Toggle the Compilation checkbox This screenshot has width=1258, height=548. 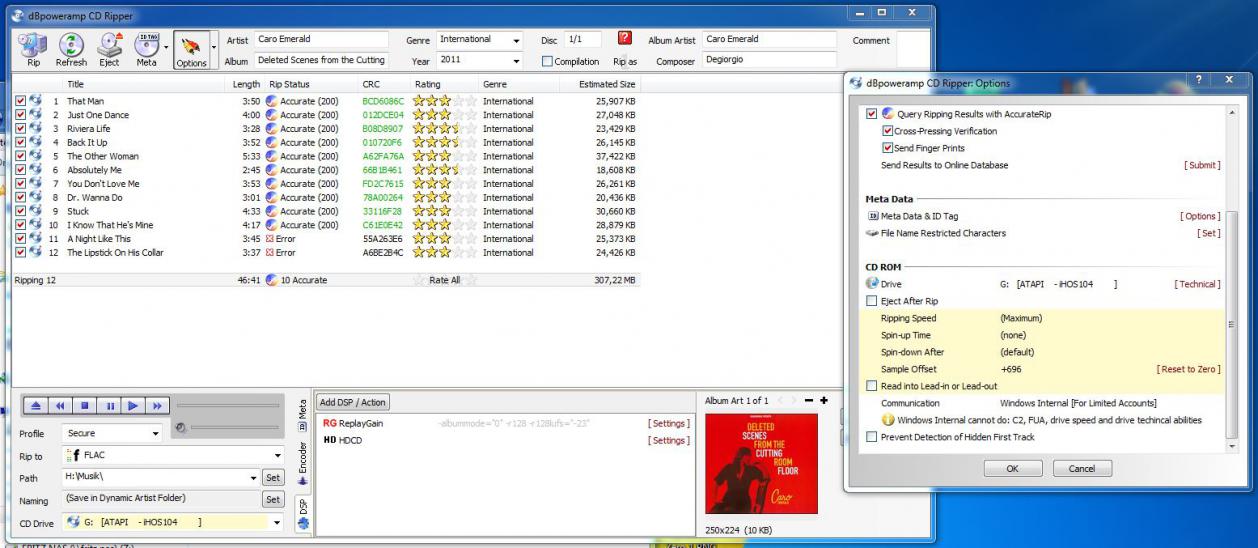tap(547, 61)
